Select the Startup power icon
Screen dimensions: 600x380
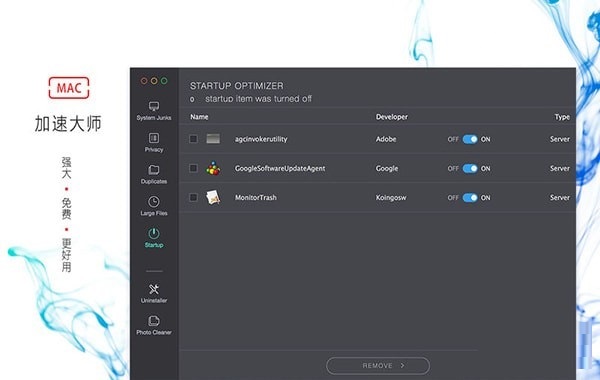pos(154,233)
